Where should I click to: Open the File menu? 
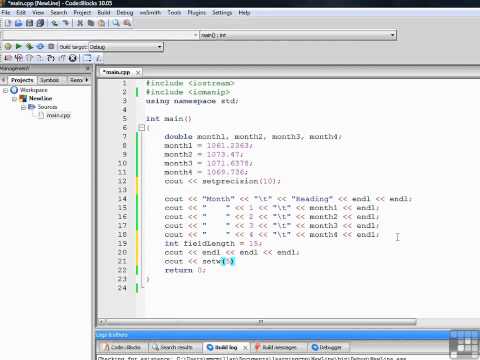pyautogui.click(x=6, y=13)
